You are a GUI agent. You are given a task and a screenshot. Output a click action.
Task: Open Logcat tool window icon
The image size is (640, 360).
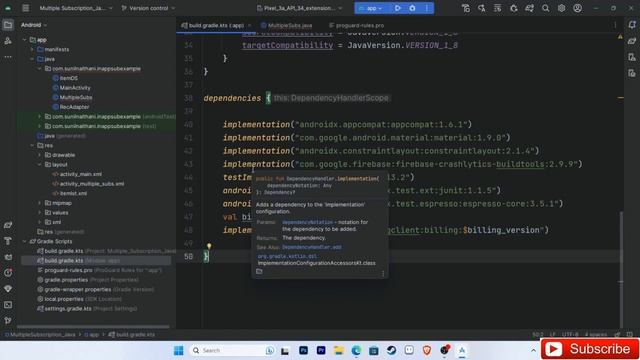pyautogui.click(x=8, y=257)
